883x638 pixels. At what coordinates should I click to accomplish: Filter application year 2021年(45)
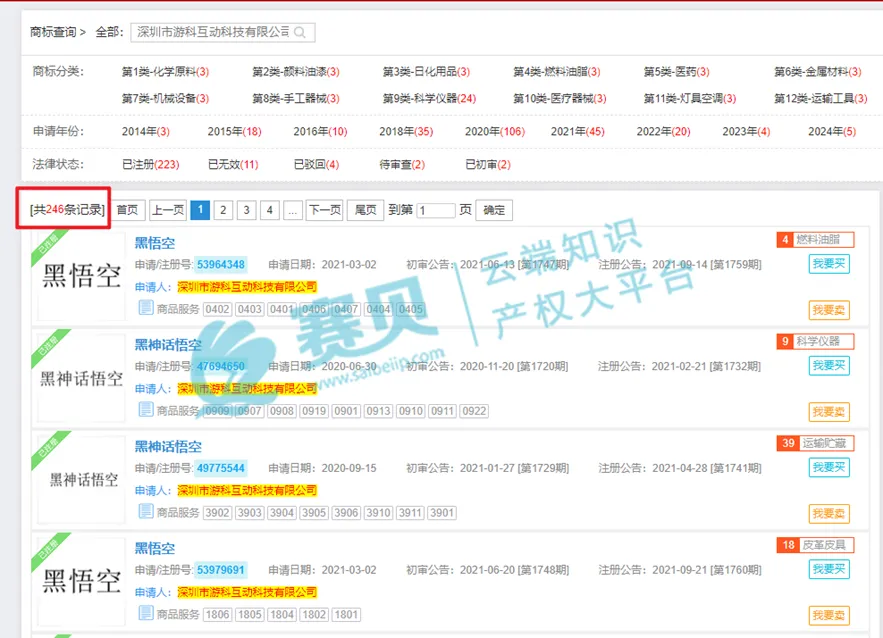pos(577,131)
